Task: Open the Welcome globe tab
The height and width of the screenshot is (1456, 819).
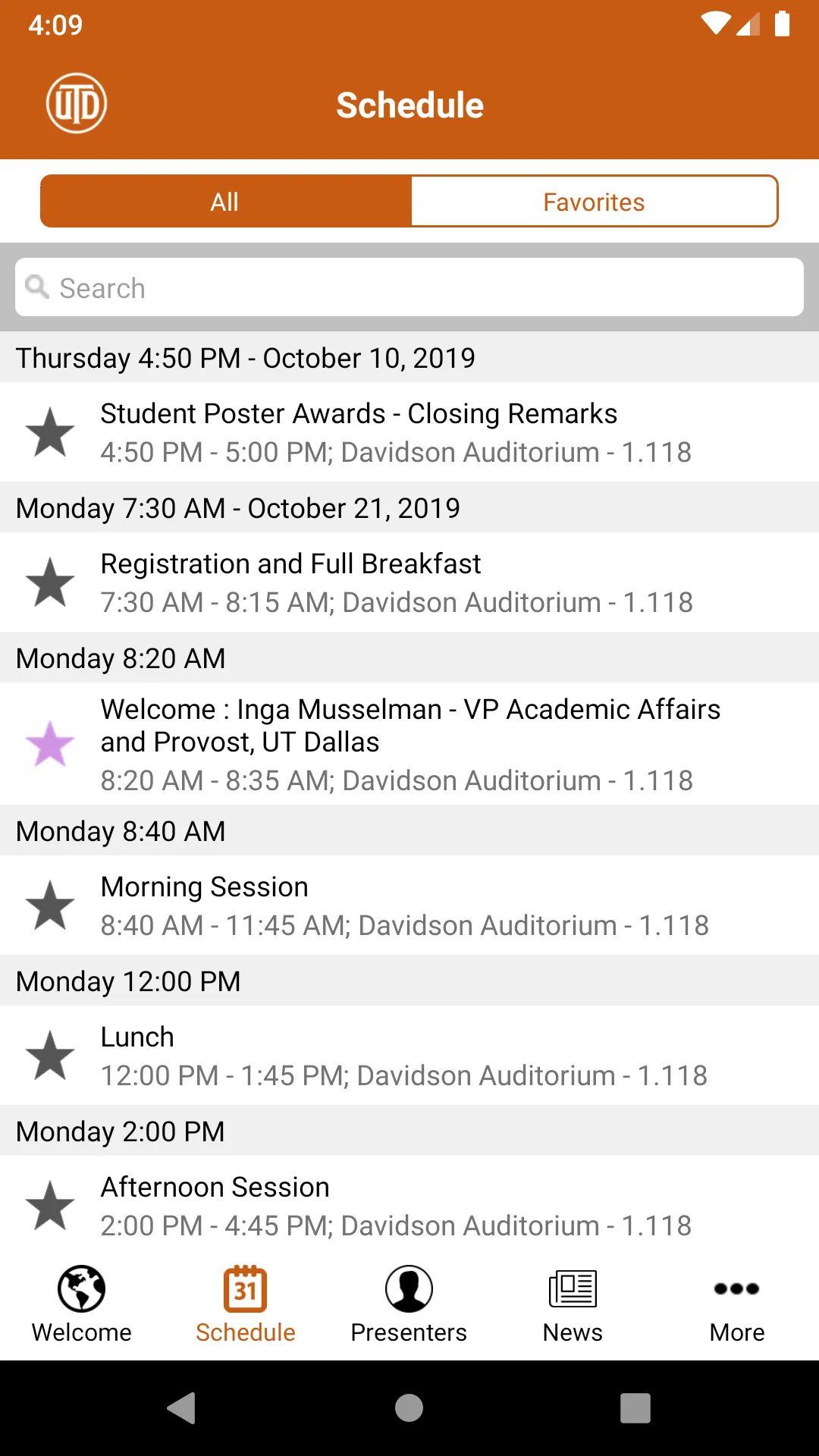Action: coord(82,1288)
